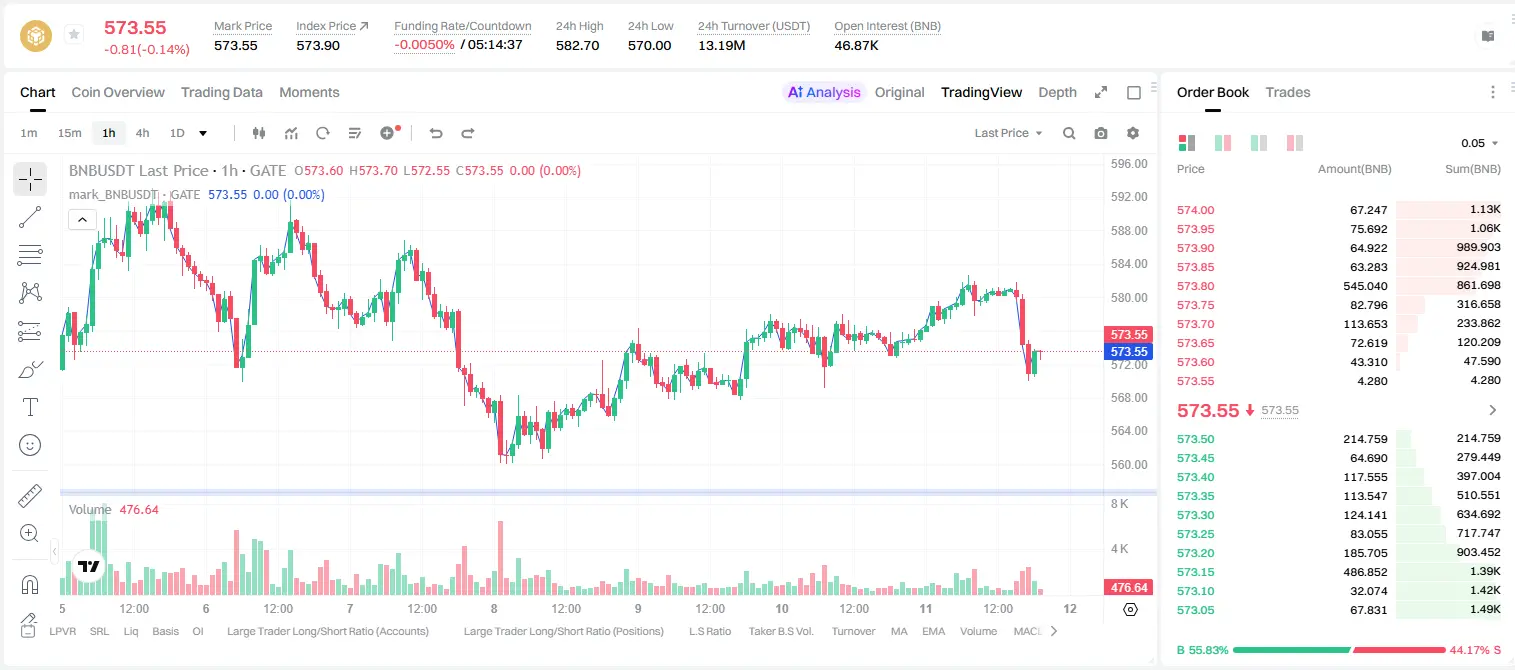Switch to the Trades tab
Screen dimensions: 1515x670
coord(1287,92)
